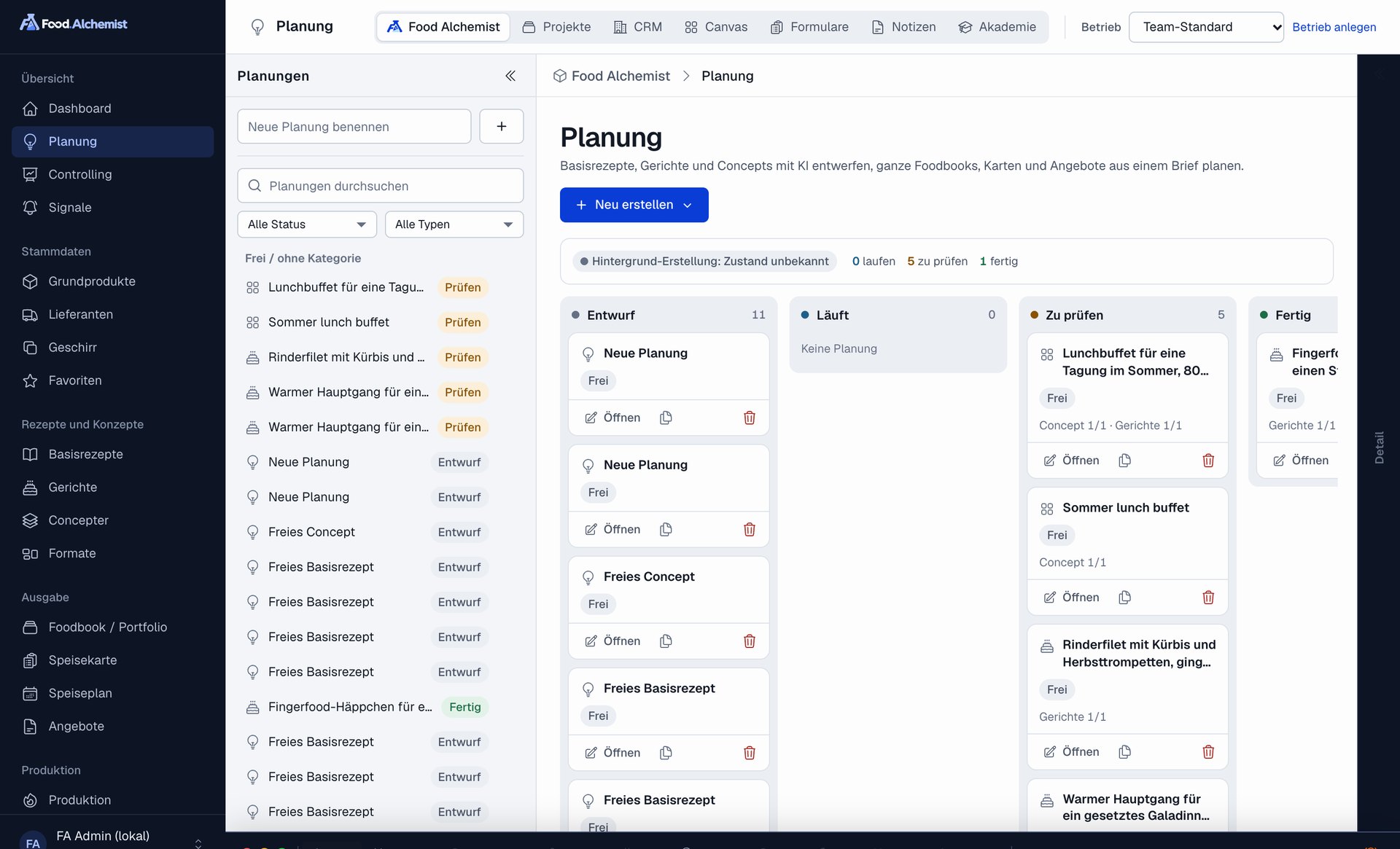
Task: Open Dashboard from the sidebar
Action: coord(112,109)
